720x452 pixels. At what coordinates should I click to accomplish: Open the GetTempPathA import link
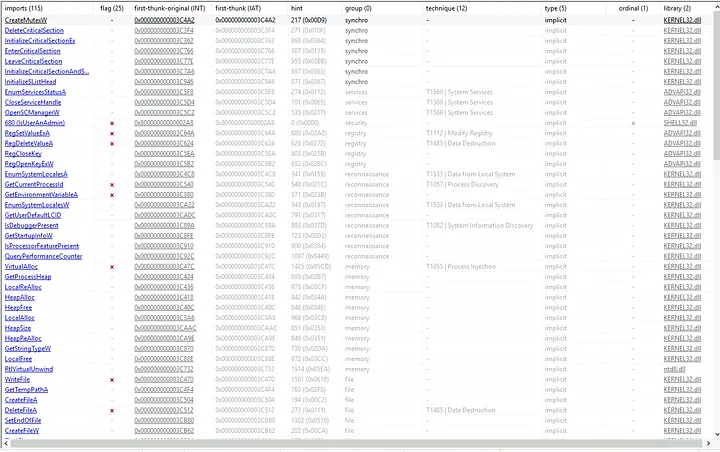pyautogui.click(x=26, y=390)
